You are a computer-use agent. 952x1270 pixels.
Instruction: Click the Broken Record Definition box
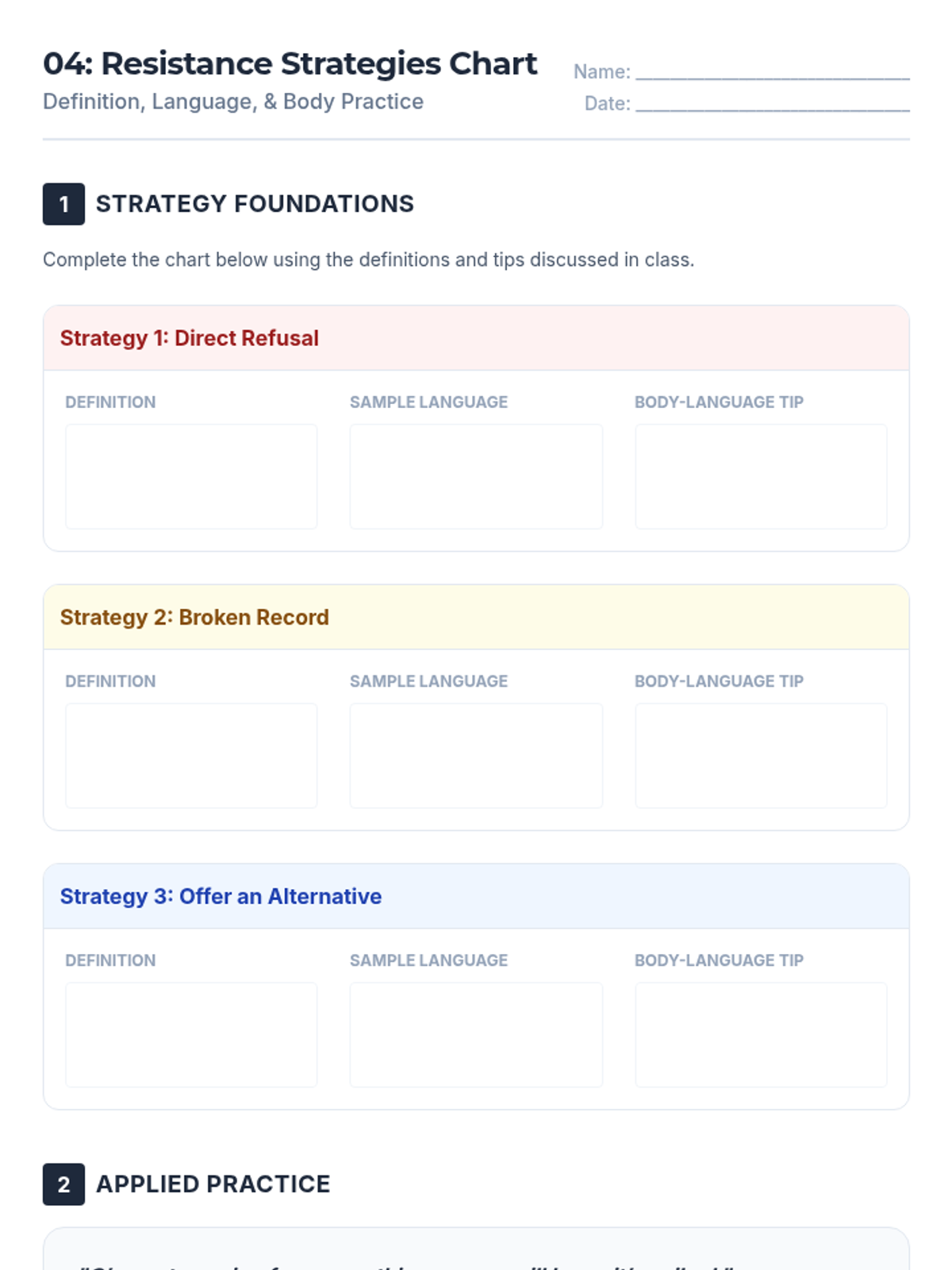[x=191, y=756]
